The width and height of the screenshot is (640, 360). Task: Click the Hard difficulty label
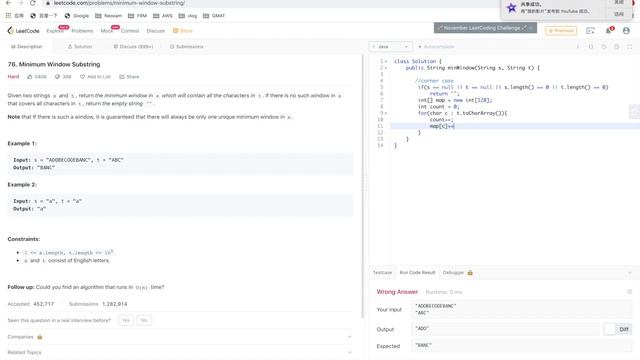click(x=13, y=77)
